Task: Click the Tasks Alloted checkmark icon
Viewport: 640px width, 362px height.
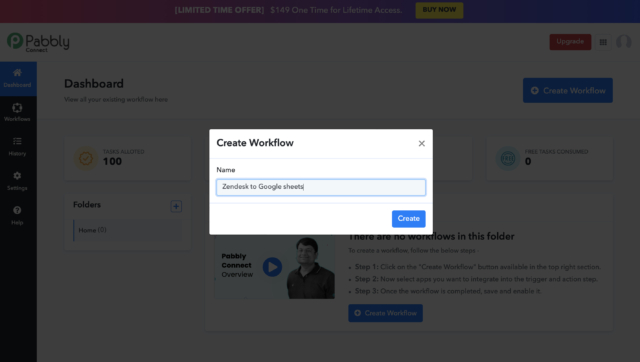Action: (x=86, y=158)
